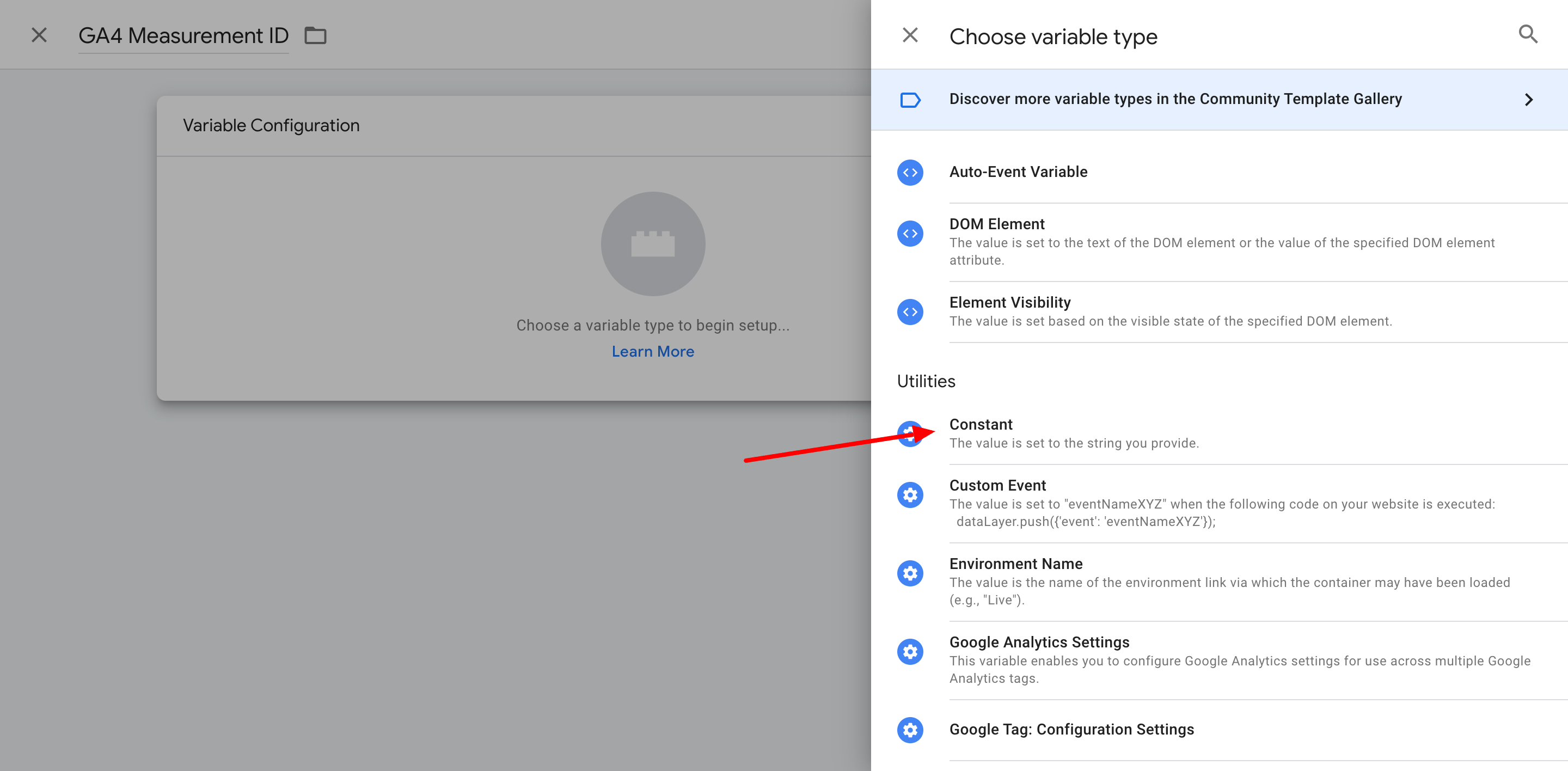Click the Variable Configuration header
The width and height of the screenshot is (1568, 771).
271,125
